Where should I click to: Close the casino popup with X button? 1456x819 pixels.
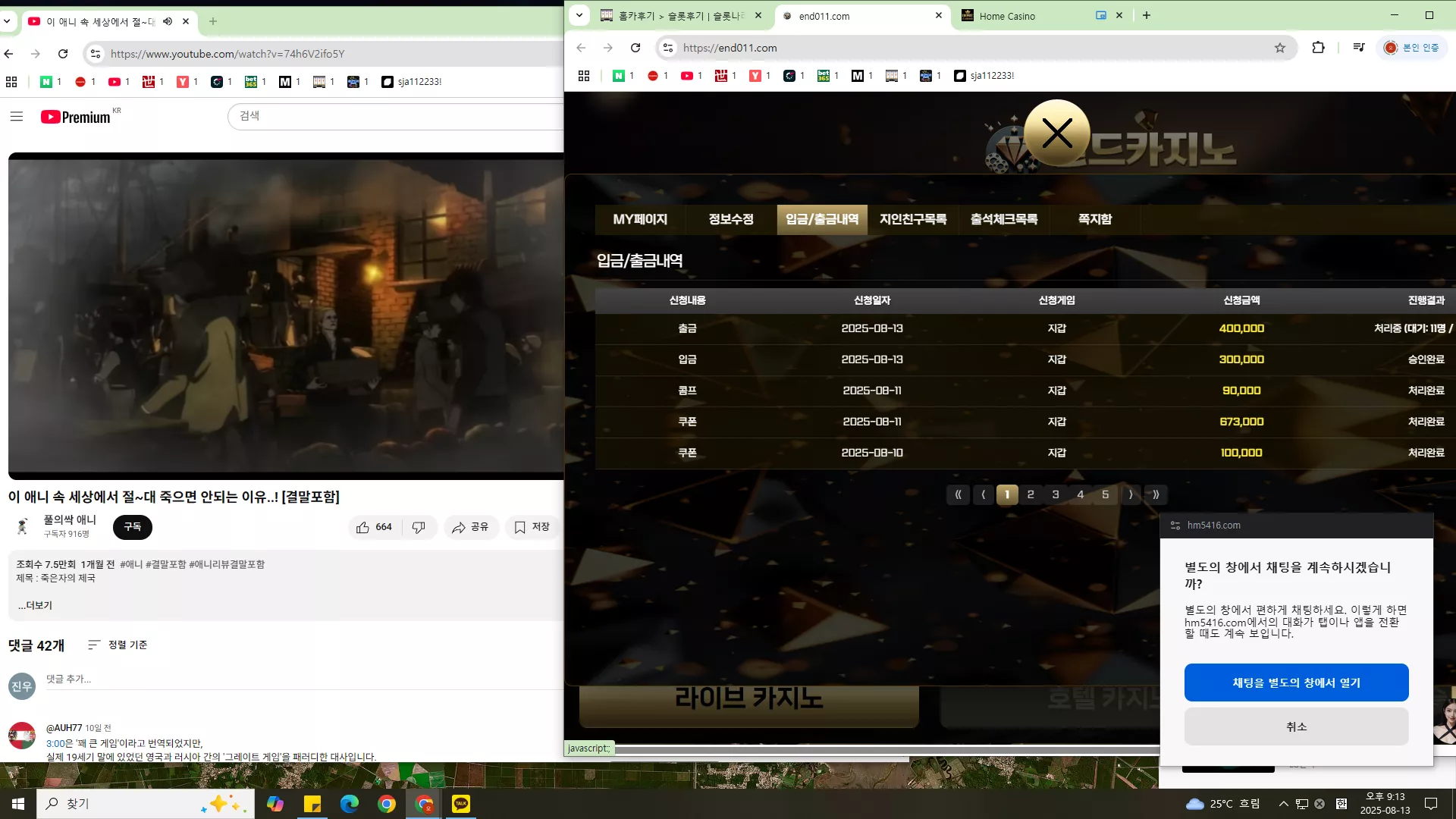(1057, 133)
